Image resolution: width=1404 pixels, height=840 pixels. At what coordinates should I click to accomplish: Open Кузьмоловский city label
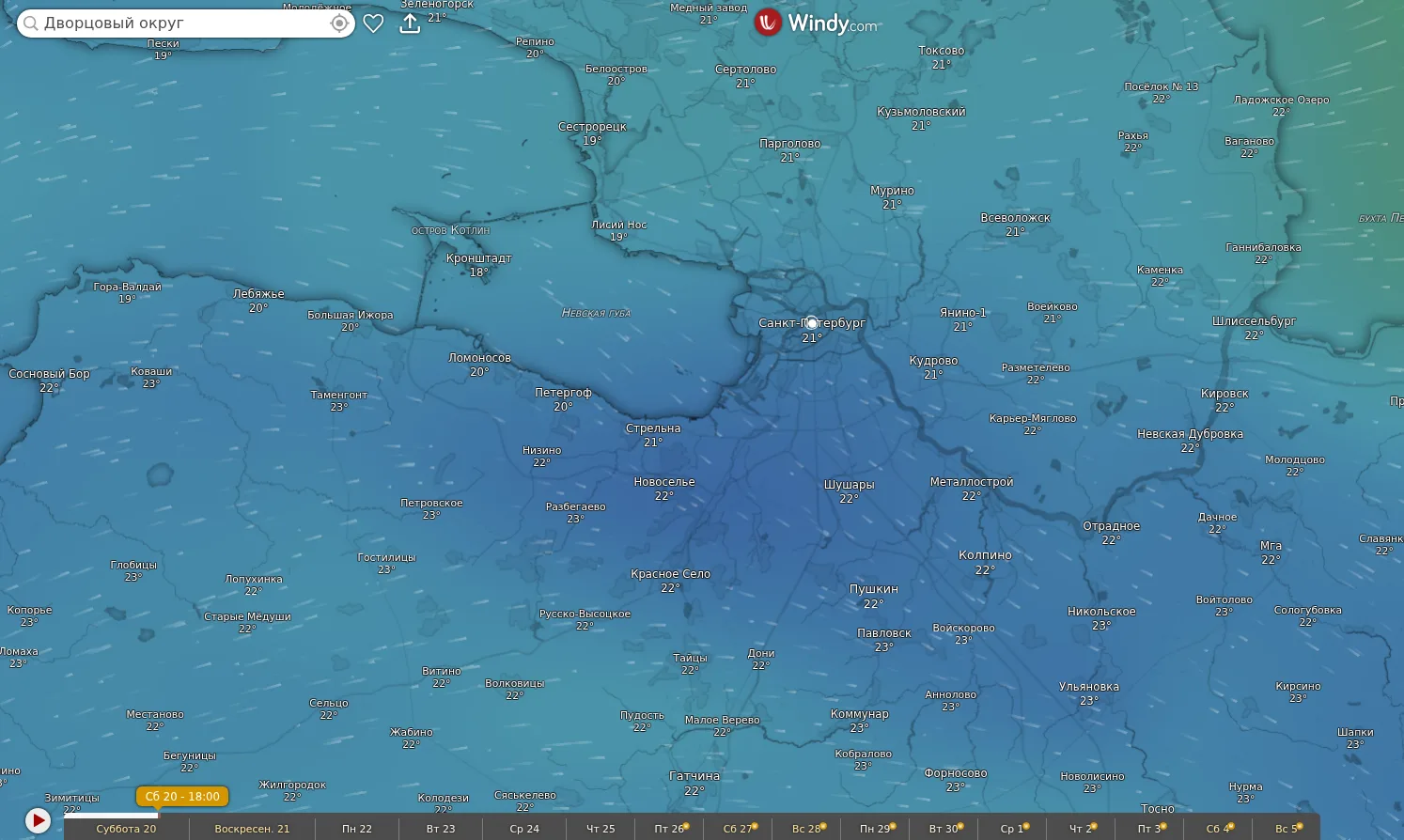pos(921,112)
